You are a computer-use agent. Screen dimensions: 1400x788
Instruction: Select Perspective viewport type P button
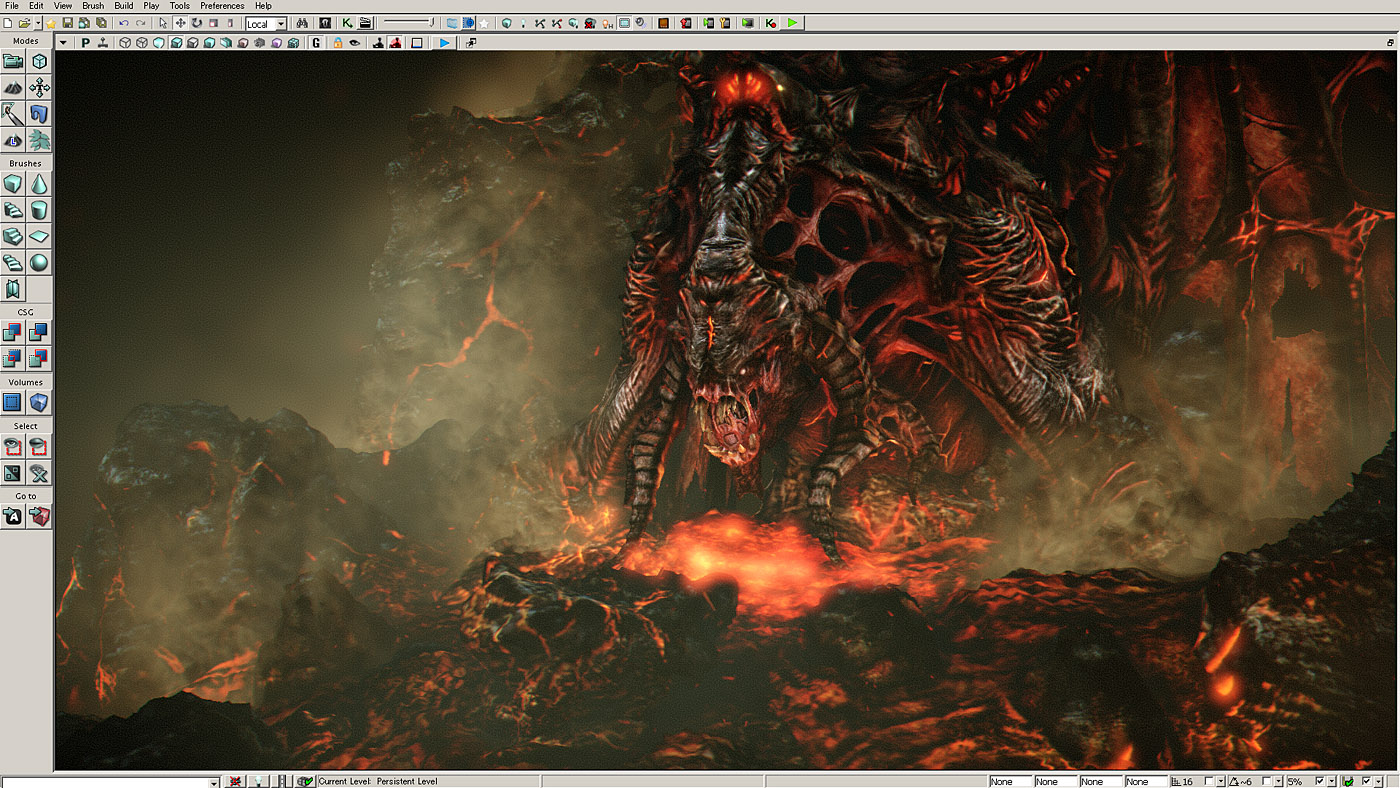click(85, 43)
